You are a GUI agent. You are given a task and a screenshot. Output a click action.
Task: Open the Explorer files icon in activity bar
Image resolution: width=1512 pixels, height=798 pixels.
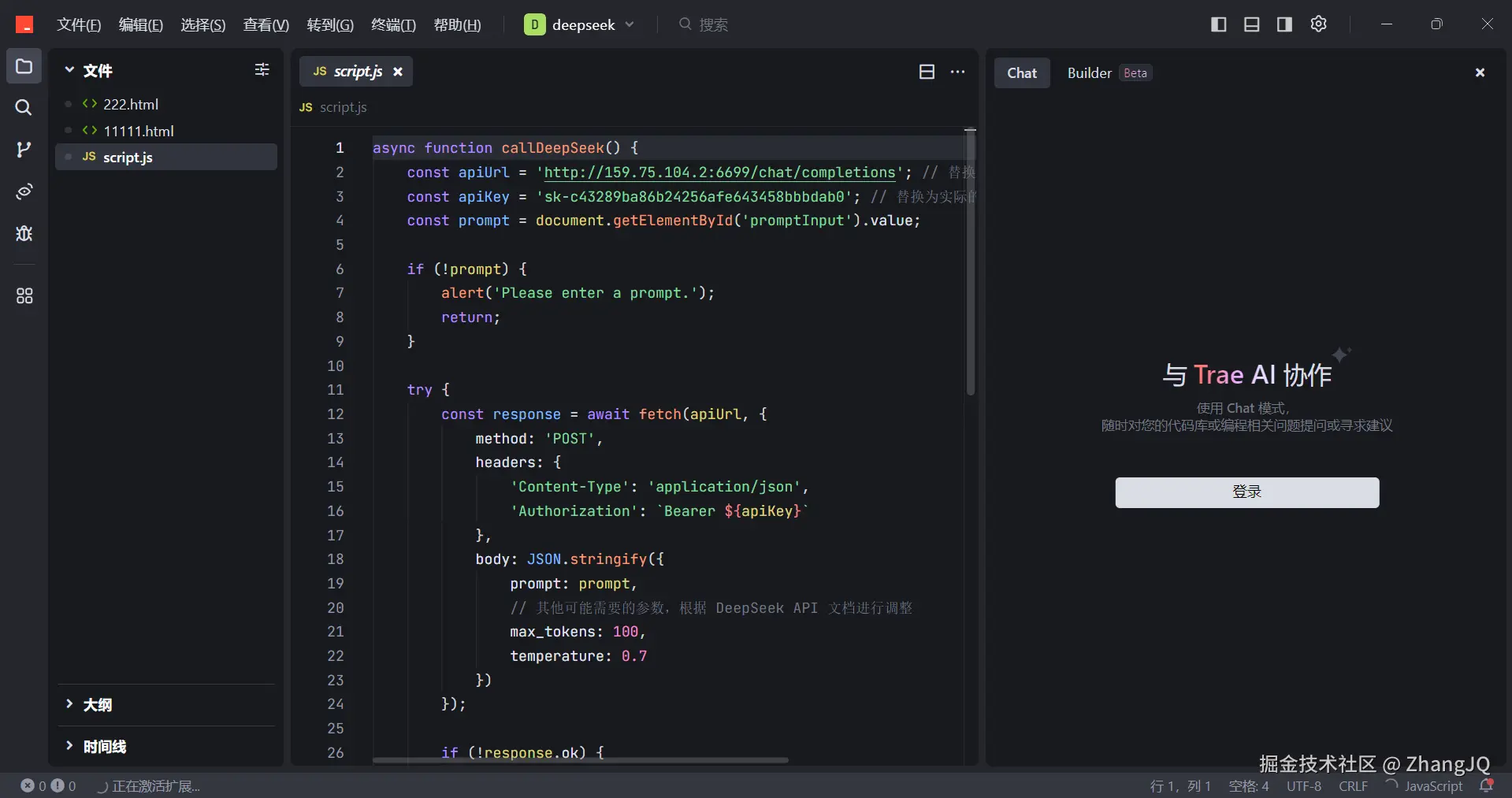tap(24, 66)
